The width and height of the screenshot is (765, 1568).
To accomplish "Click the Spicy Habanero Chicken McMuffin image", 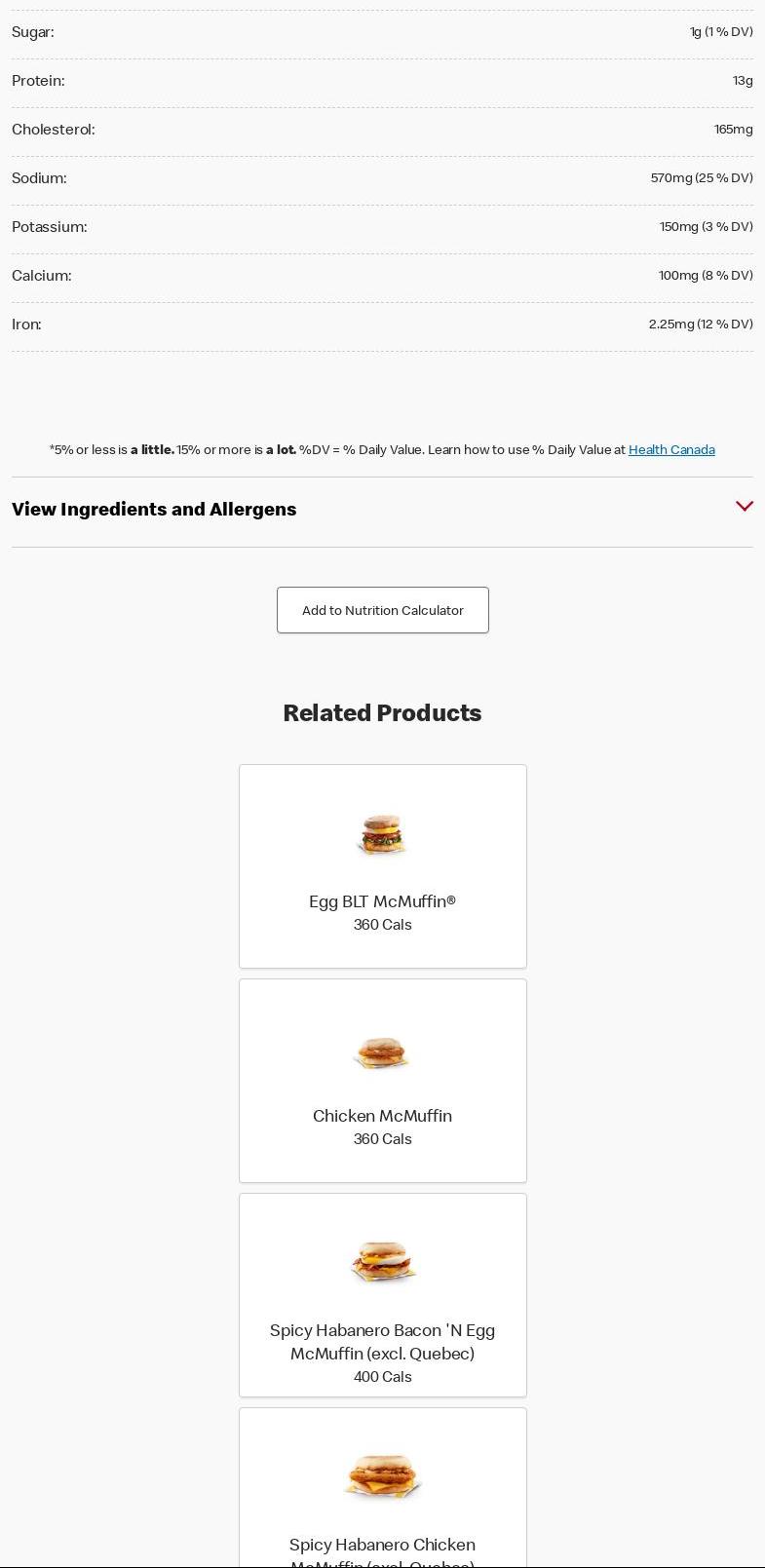I will (x=382, y=1476).
